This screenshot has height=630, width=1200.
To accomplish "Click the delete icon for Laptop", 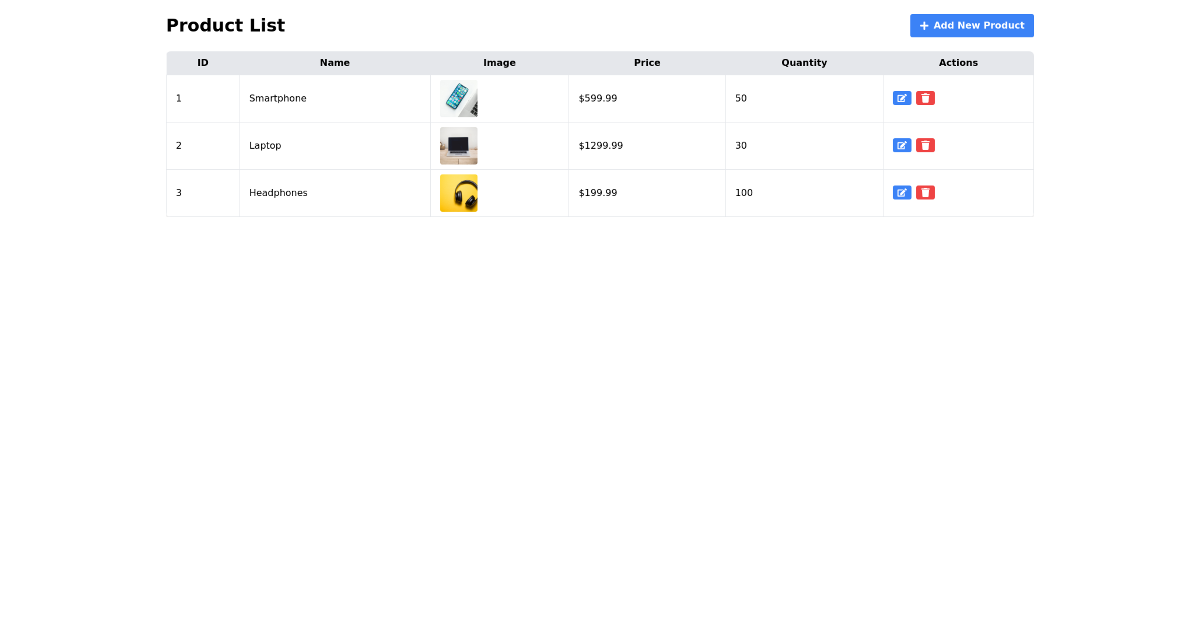I will tap(925, 145).
